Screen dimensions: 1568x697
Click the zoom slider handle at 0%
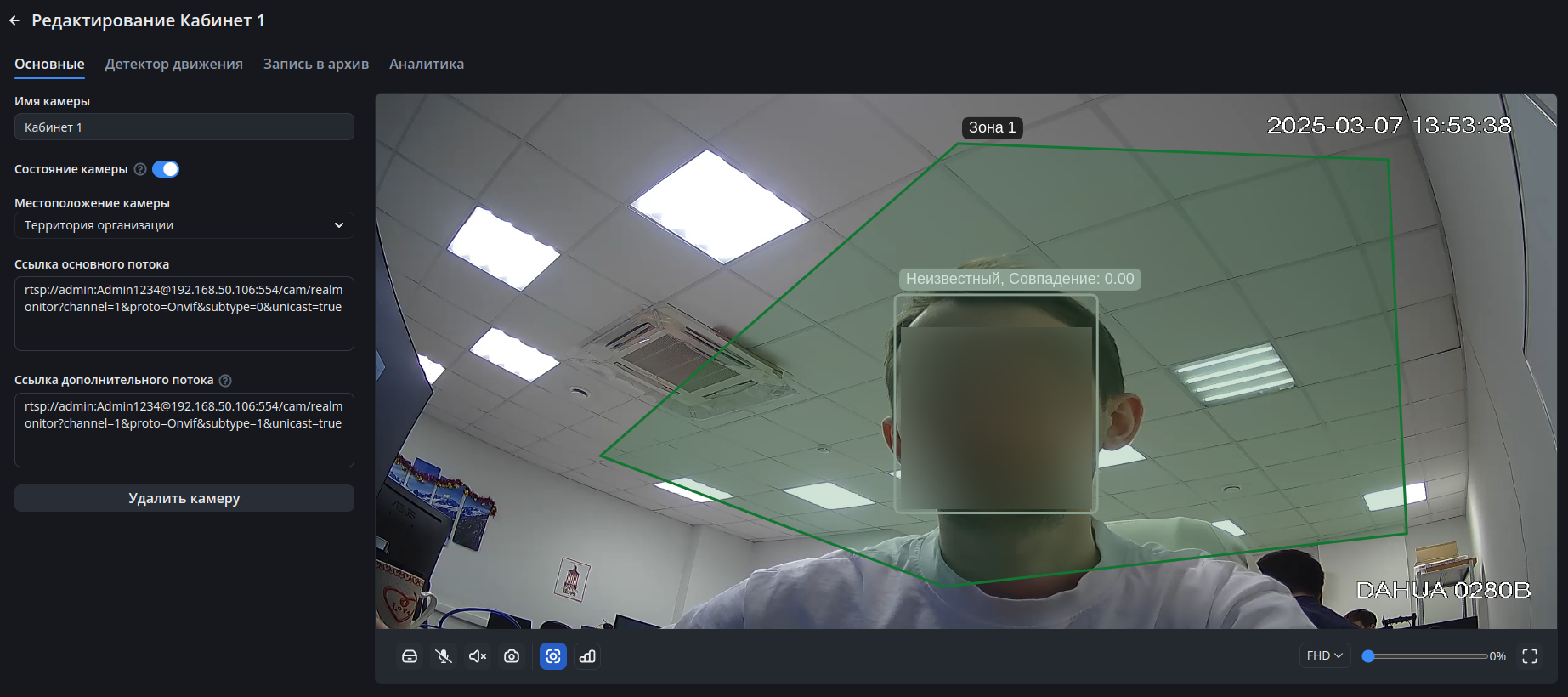point(1368,656)
